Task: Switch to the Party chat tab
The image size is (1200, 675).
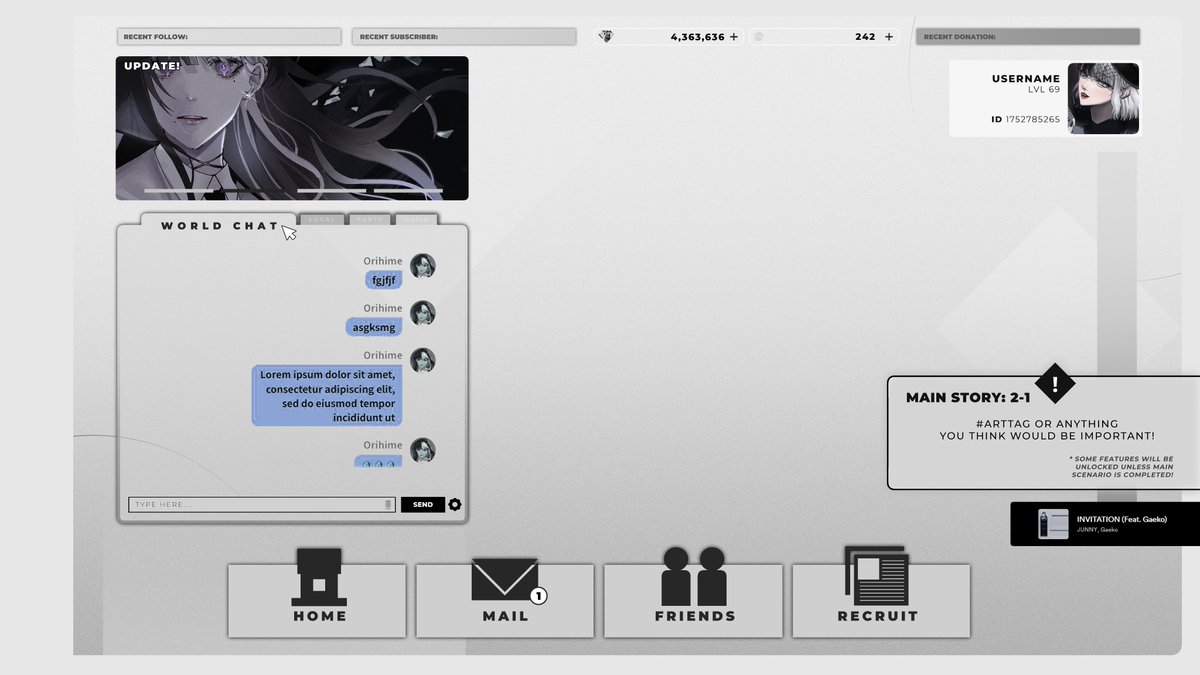Action: click(369, 219)
